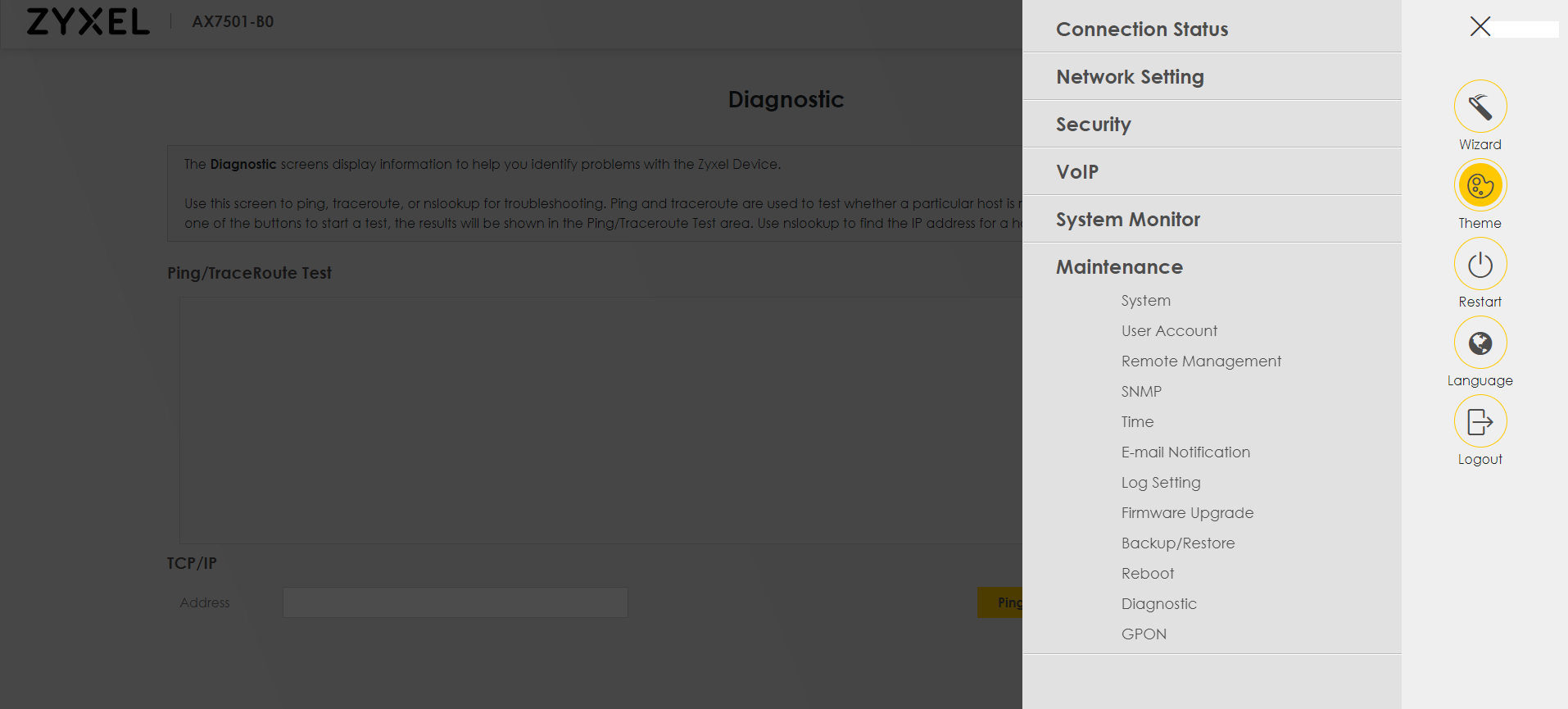This screenshot has width=1568, height=709.
Task: Open the Wizard icon
Action: click(x=1480, y=107)
